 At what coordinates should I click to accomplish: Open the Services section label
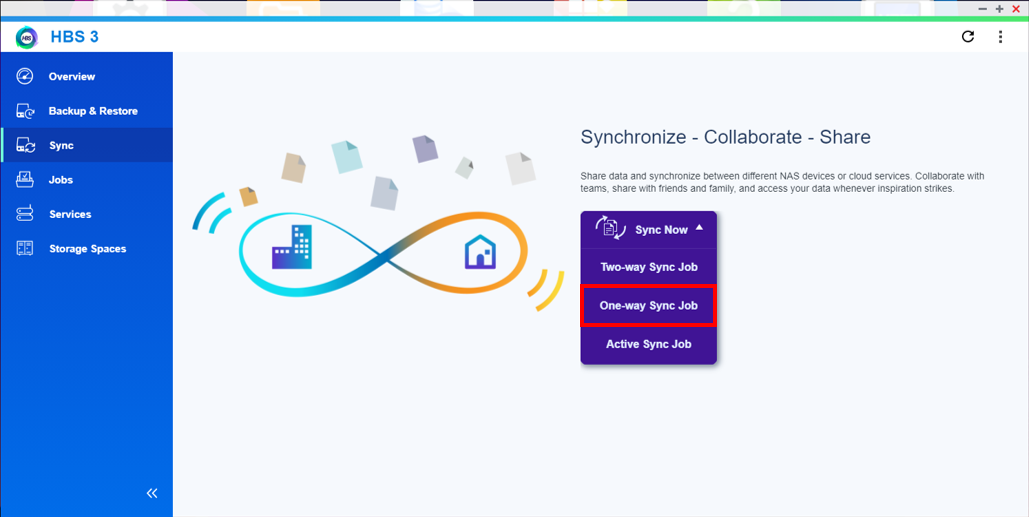[70, 215]
